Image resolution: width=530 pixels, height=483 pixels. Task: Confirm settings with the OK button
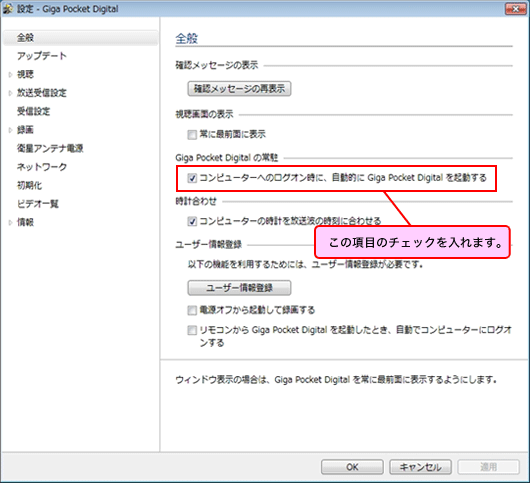352,467
